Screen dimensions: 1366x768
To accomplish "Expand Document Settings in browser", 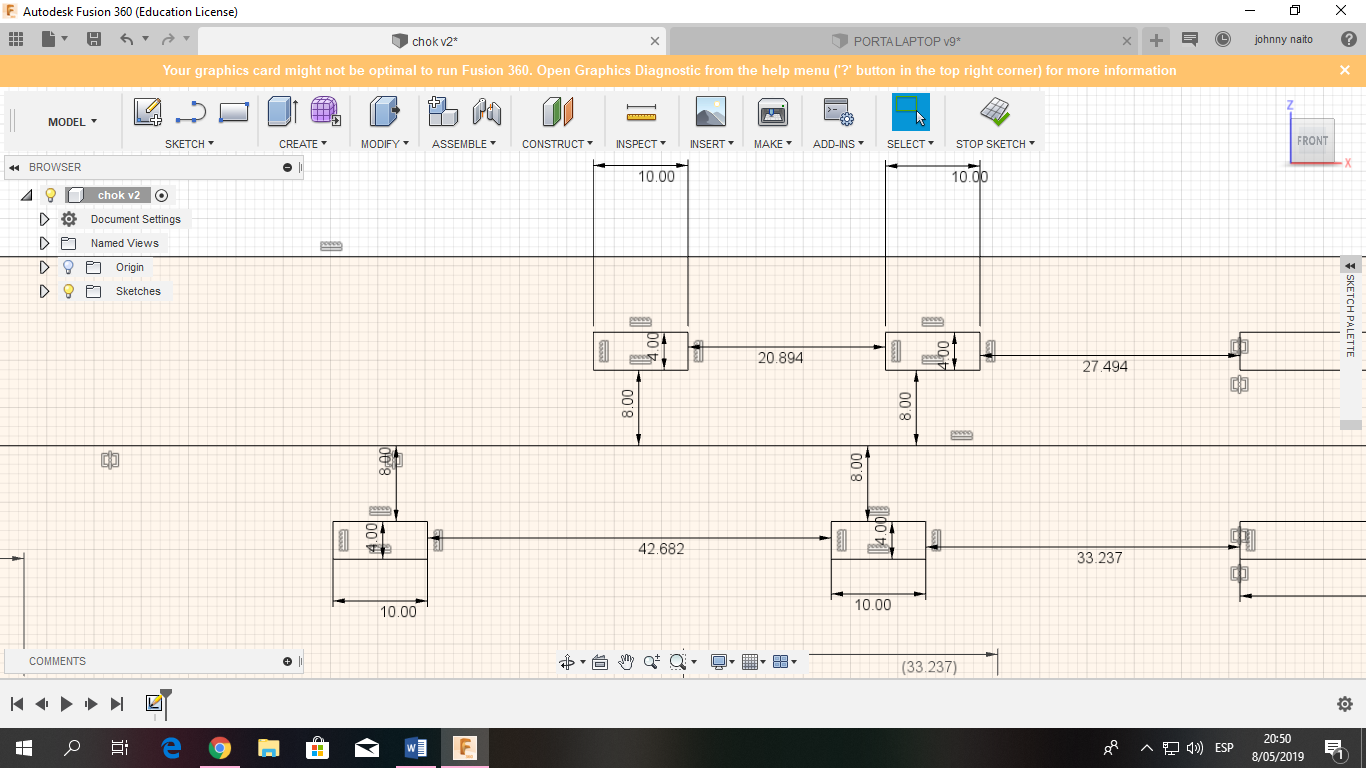I will tap(44, 219).
